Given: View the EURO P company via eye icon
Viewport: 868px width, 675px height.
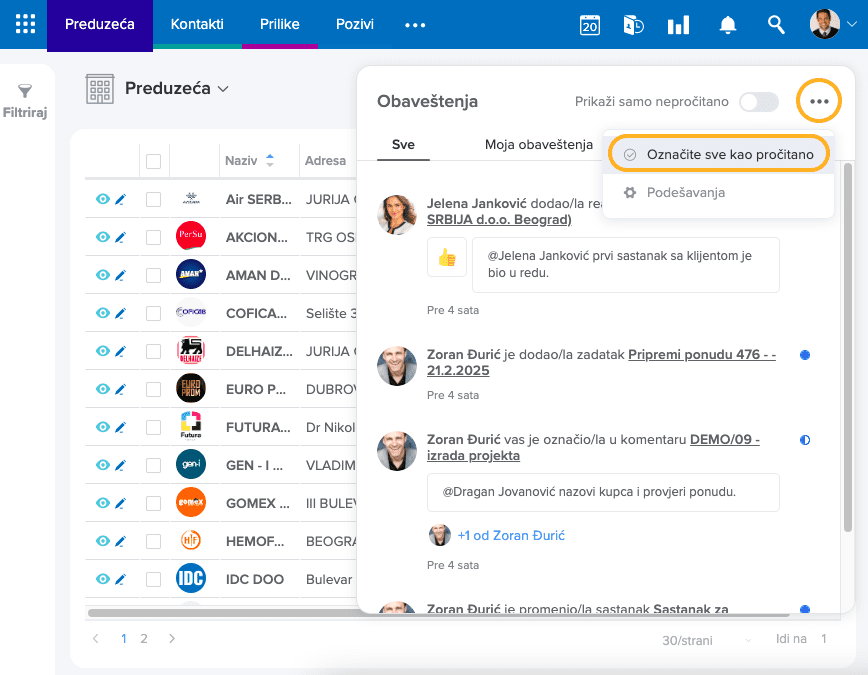Looking at the screenshot, I should [102, 389].
